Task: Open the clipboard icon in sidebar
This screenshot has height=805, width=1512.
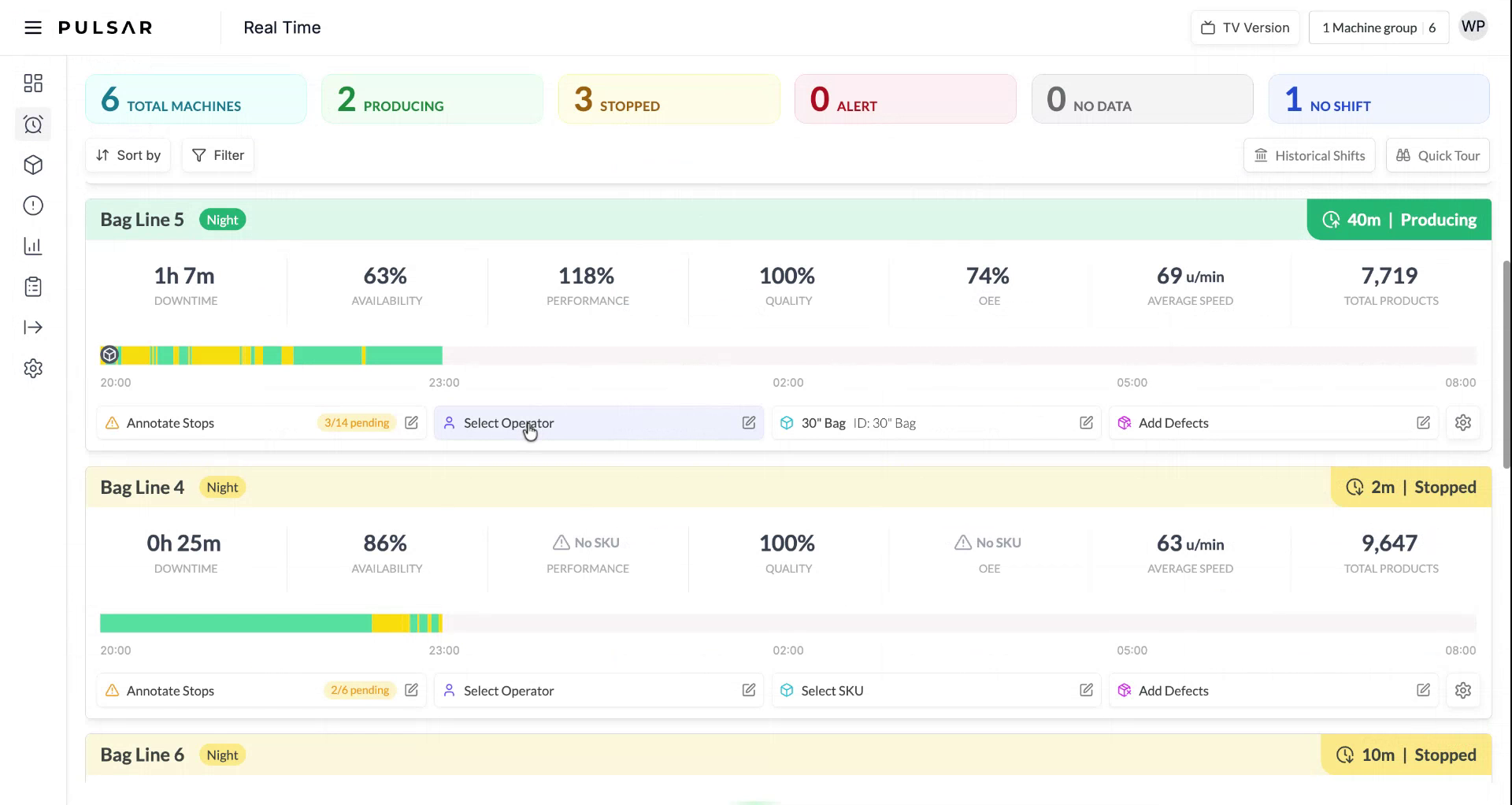Action: tap(33, 287)
